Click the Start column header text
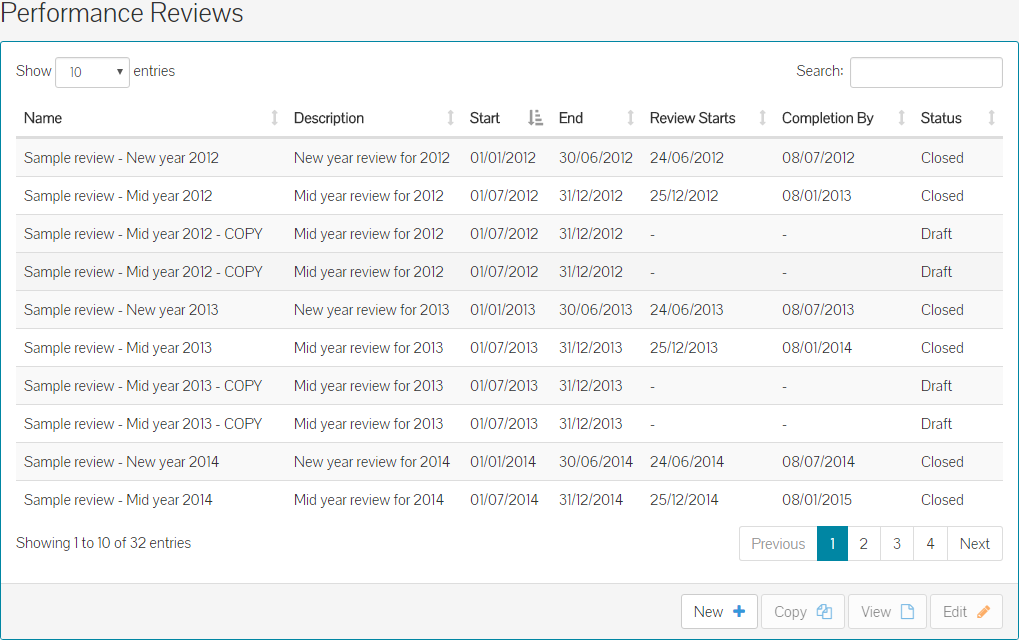This screenshot has height=640, width=1019. (x=485, y=118)
